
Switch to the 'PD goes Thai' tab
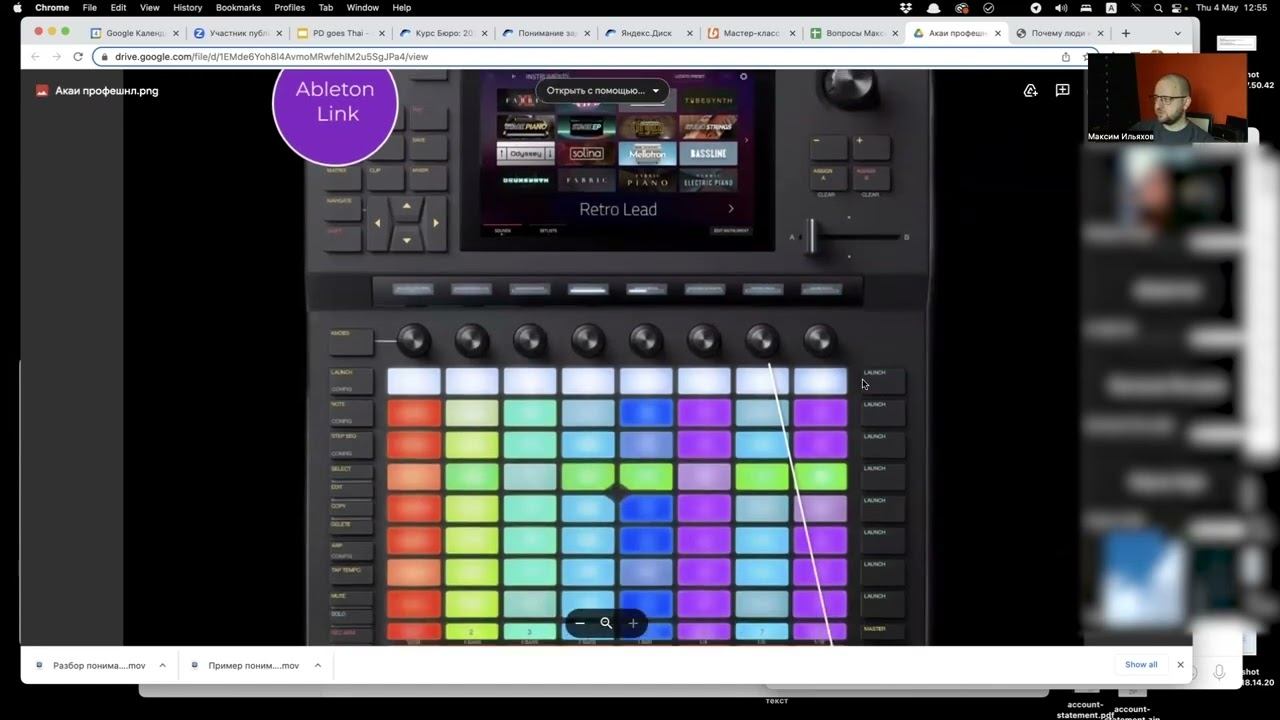tap(338, 33)
